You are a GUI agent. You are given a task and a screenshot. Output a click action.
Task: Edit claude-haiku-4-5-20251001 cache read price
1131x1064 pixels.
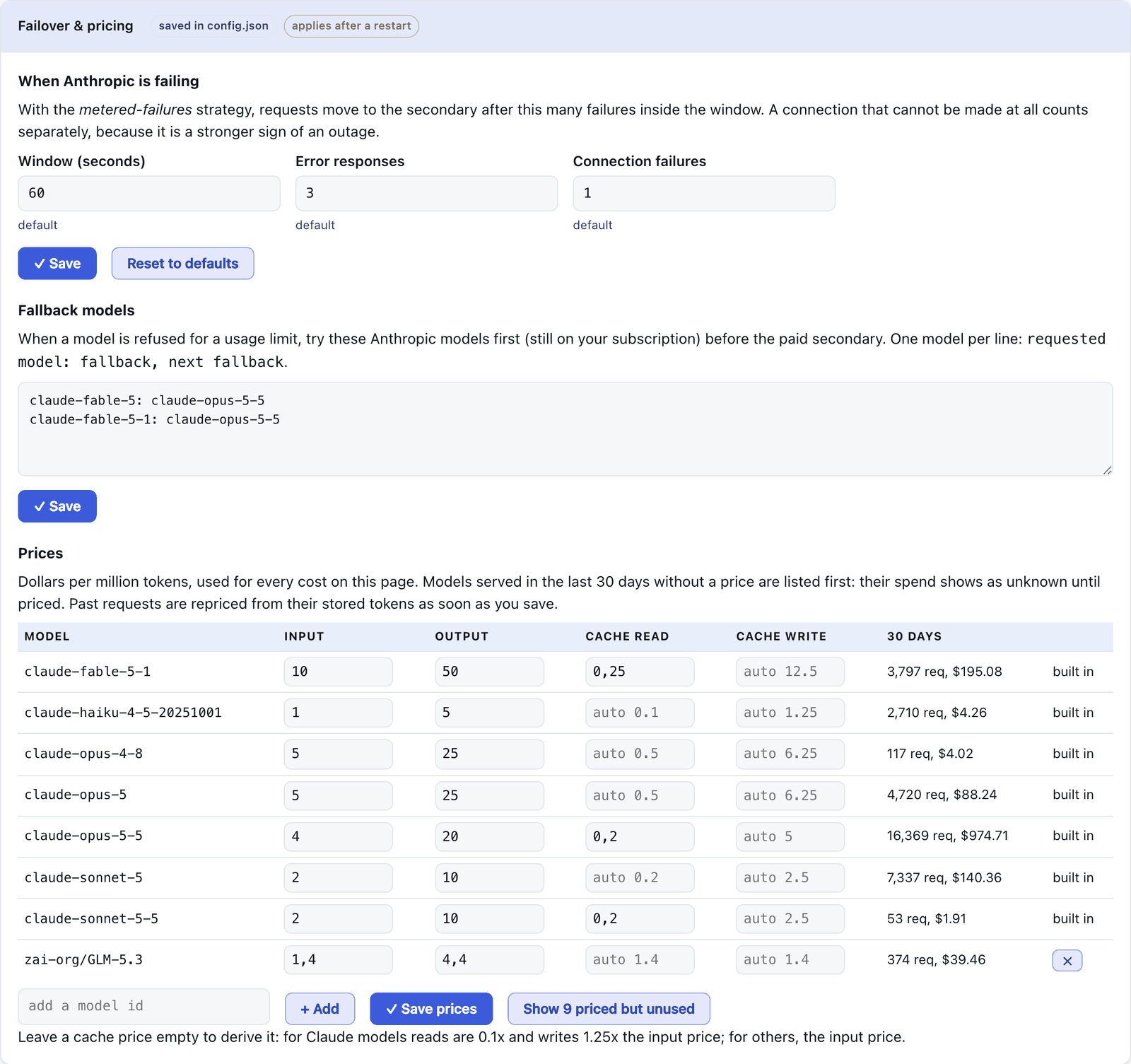pos(640,713)
